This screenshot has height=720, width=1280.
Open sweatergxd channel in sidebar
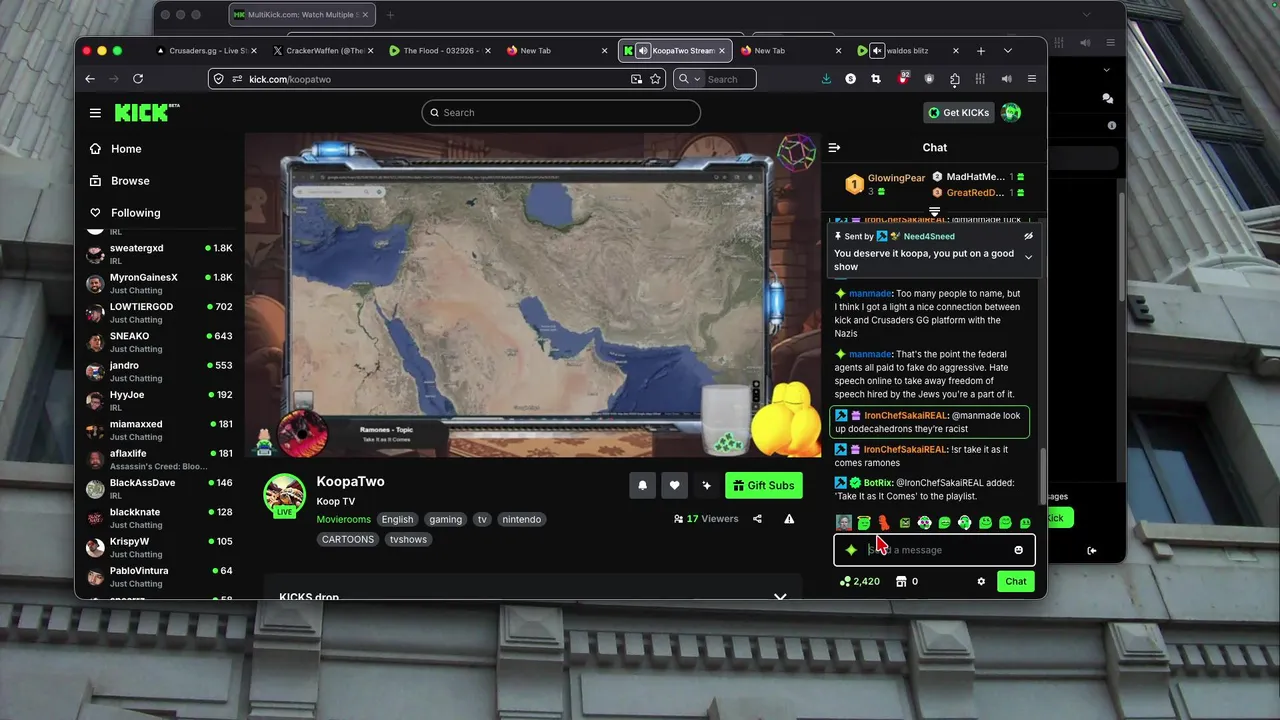[160, 253]
